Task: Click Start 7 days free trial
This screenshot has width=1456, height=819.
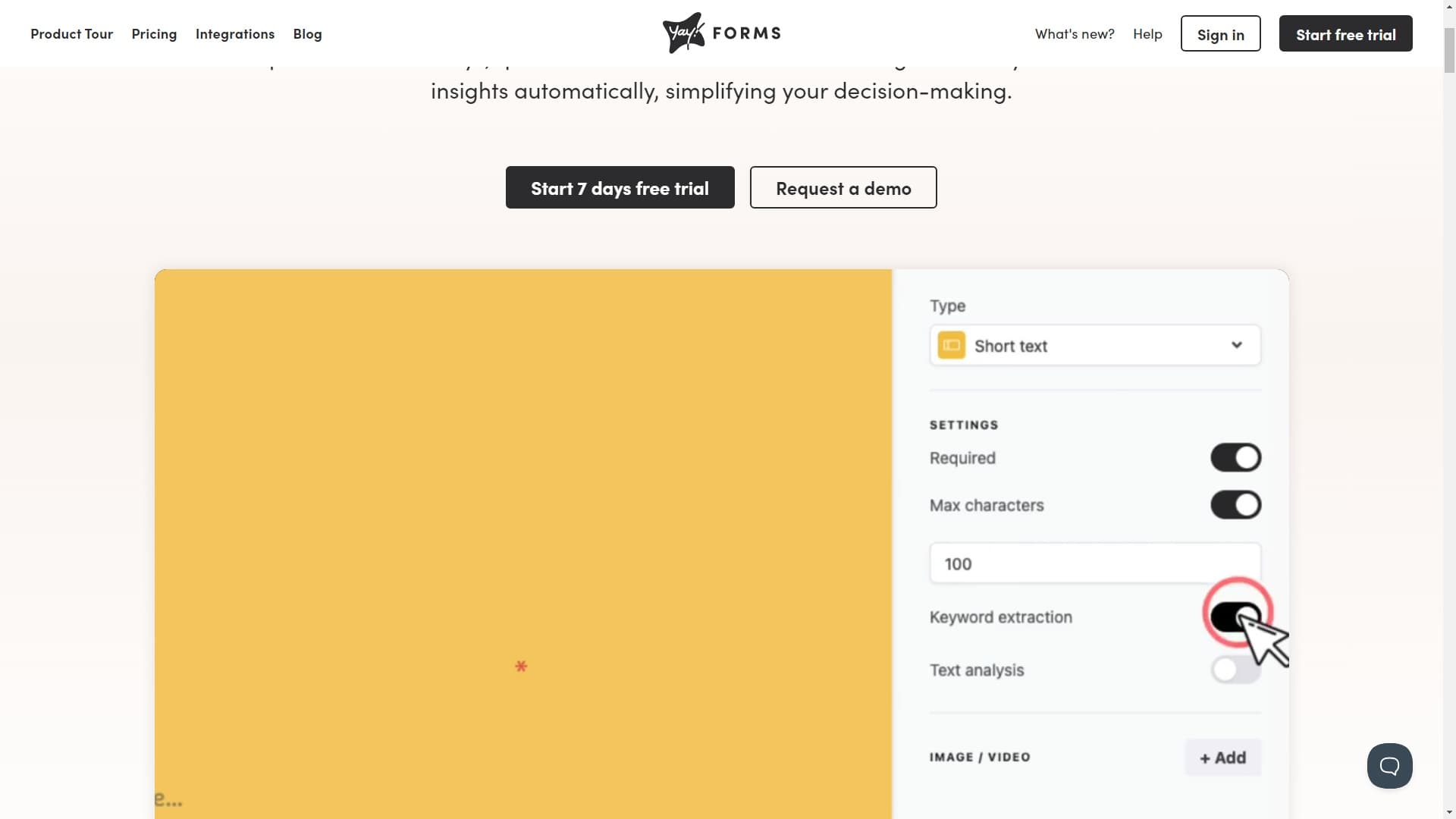Action: [x=620, y=187]
